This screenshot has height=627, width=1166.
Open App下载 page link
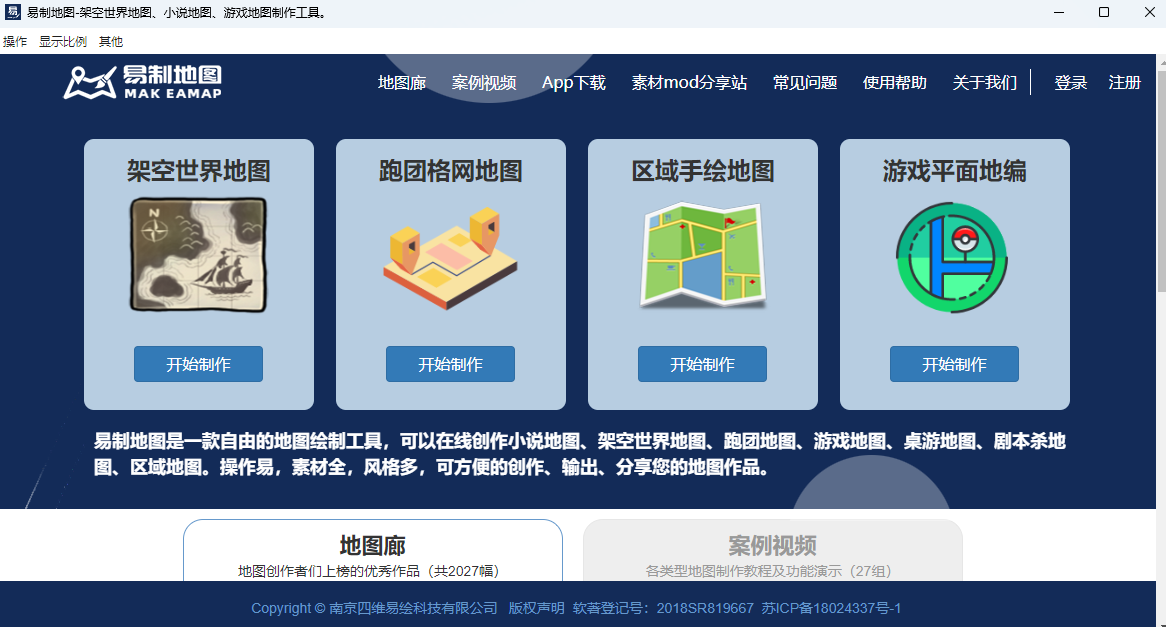click(574, 83)
